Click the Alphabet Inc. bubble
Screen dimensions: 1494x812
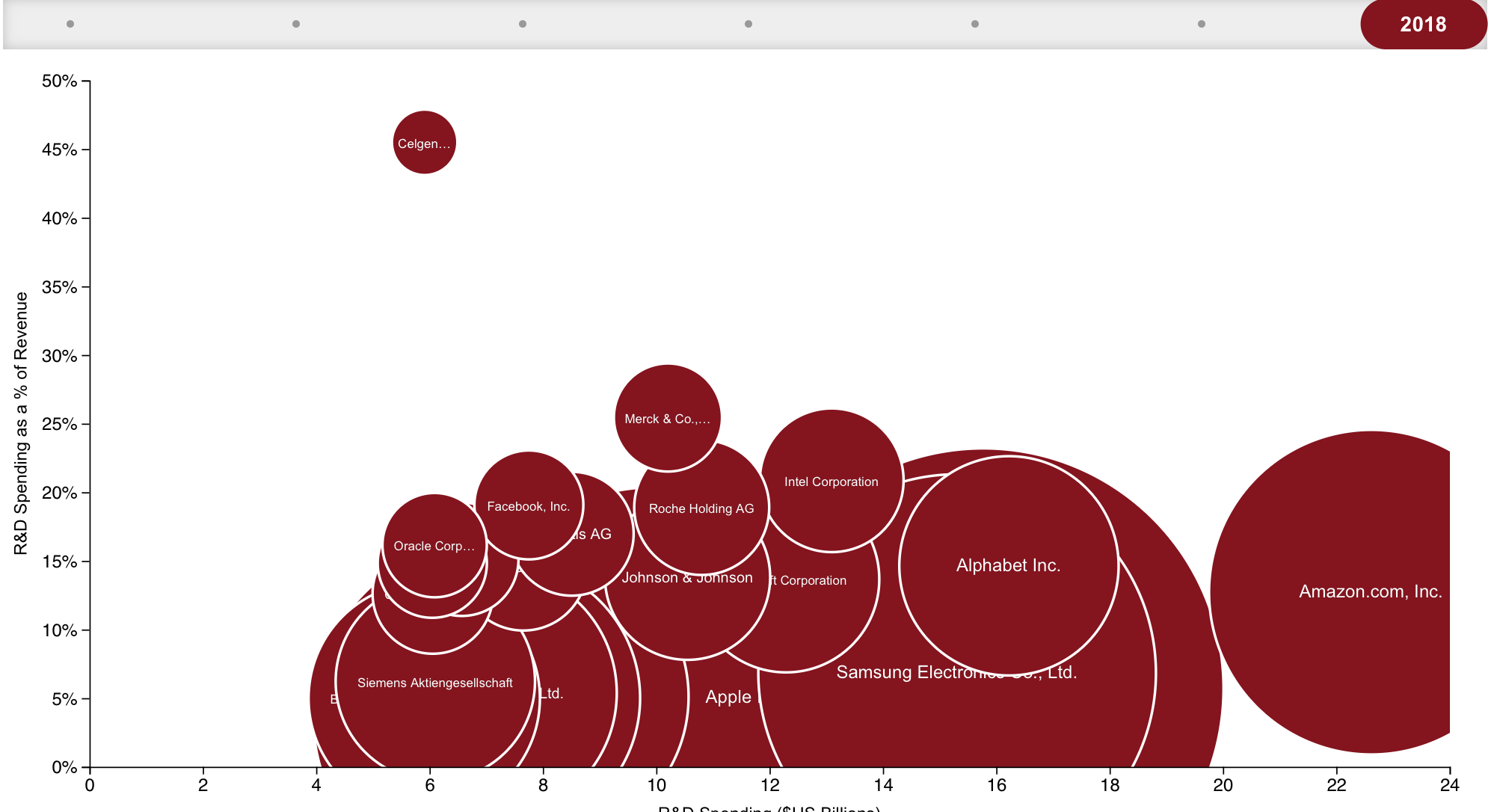(x=1009, y=565)
